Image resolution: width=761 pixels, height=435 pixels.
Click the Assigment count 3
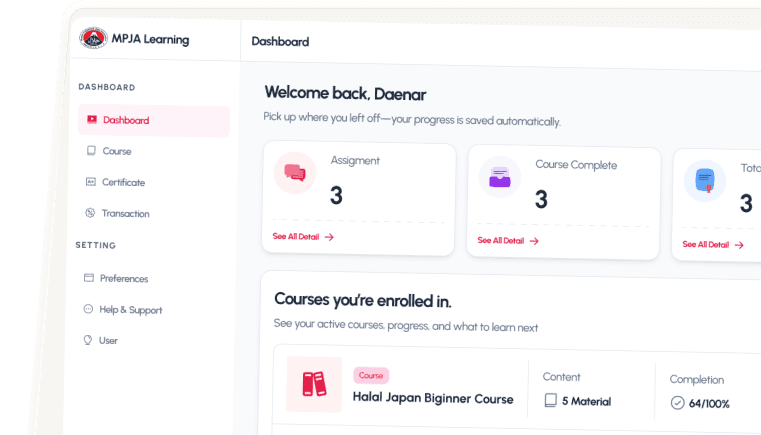336,195
